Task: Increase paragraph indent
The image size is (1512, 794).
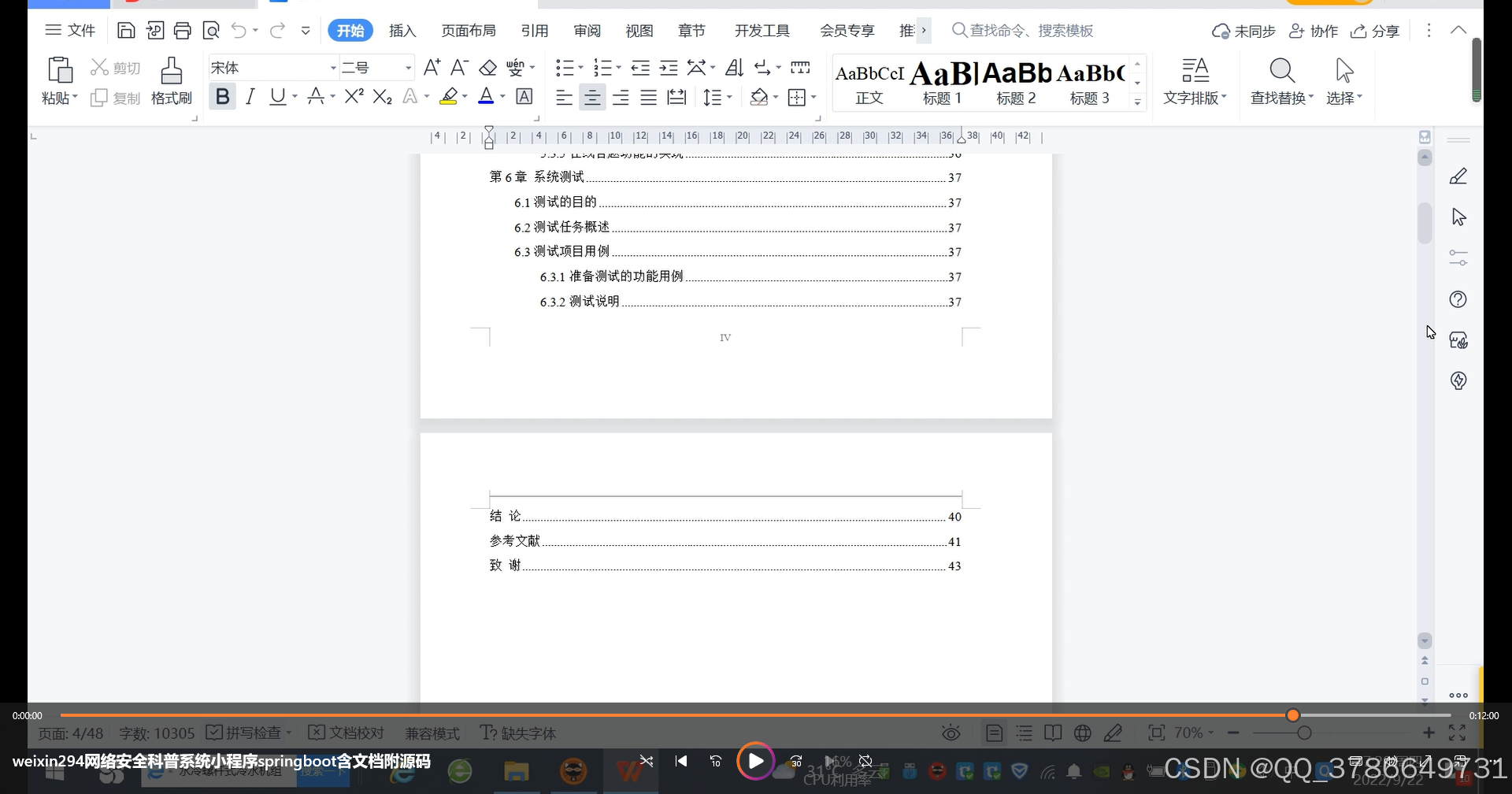Action: [669, 68]
